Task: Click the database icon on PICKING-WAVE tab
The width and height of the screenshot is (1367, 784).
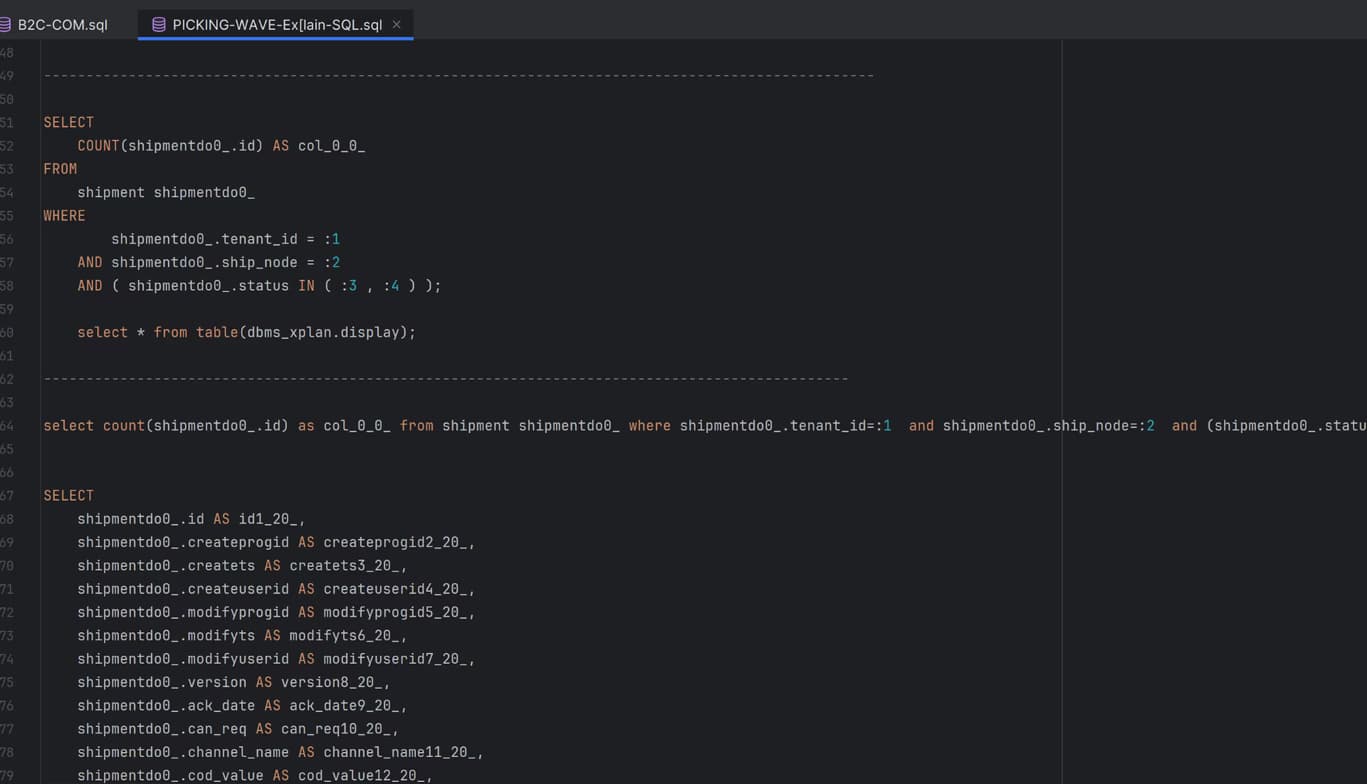Action: click(x=158, y=25)
